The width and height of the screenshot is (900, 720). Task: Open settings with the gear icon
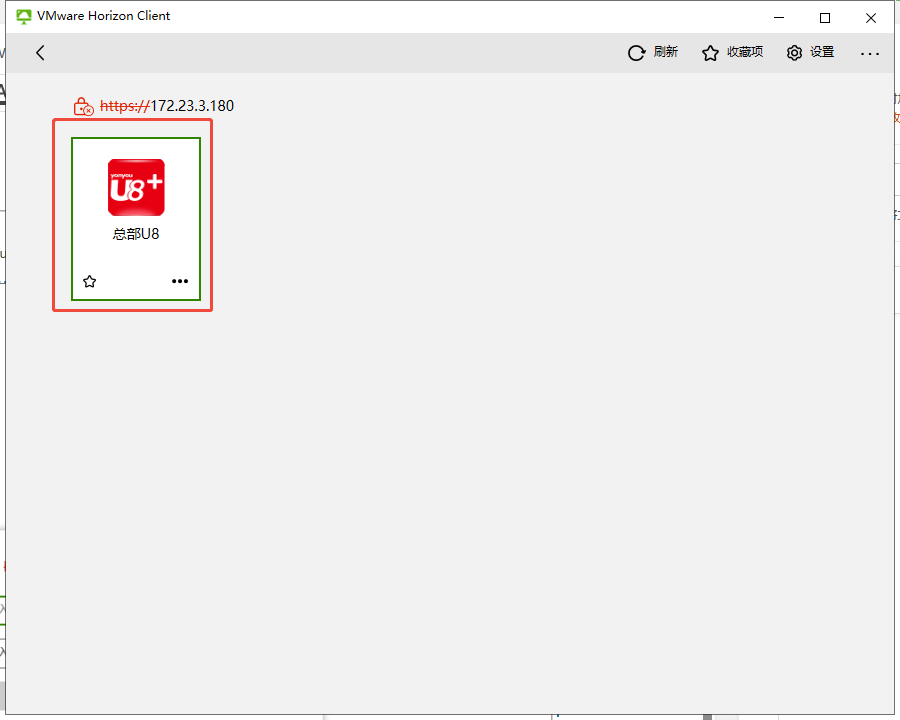point(794,53)
